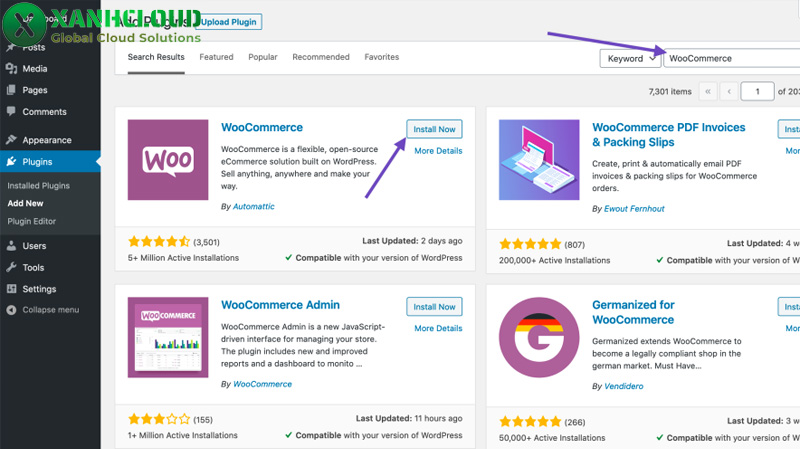The height and width of the screenshot is (449, 800).
Task: Click '5+ Million Active Installations' text
Action: 183,258
